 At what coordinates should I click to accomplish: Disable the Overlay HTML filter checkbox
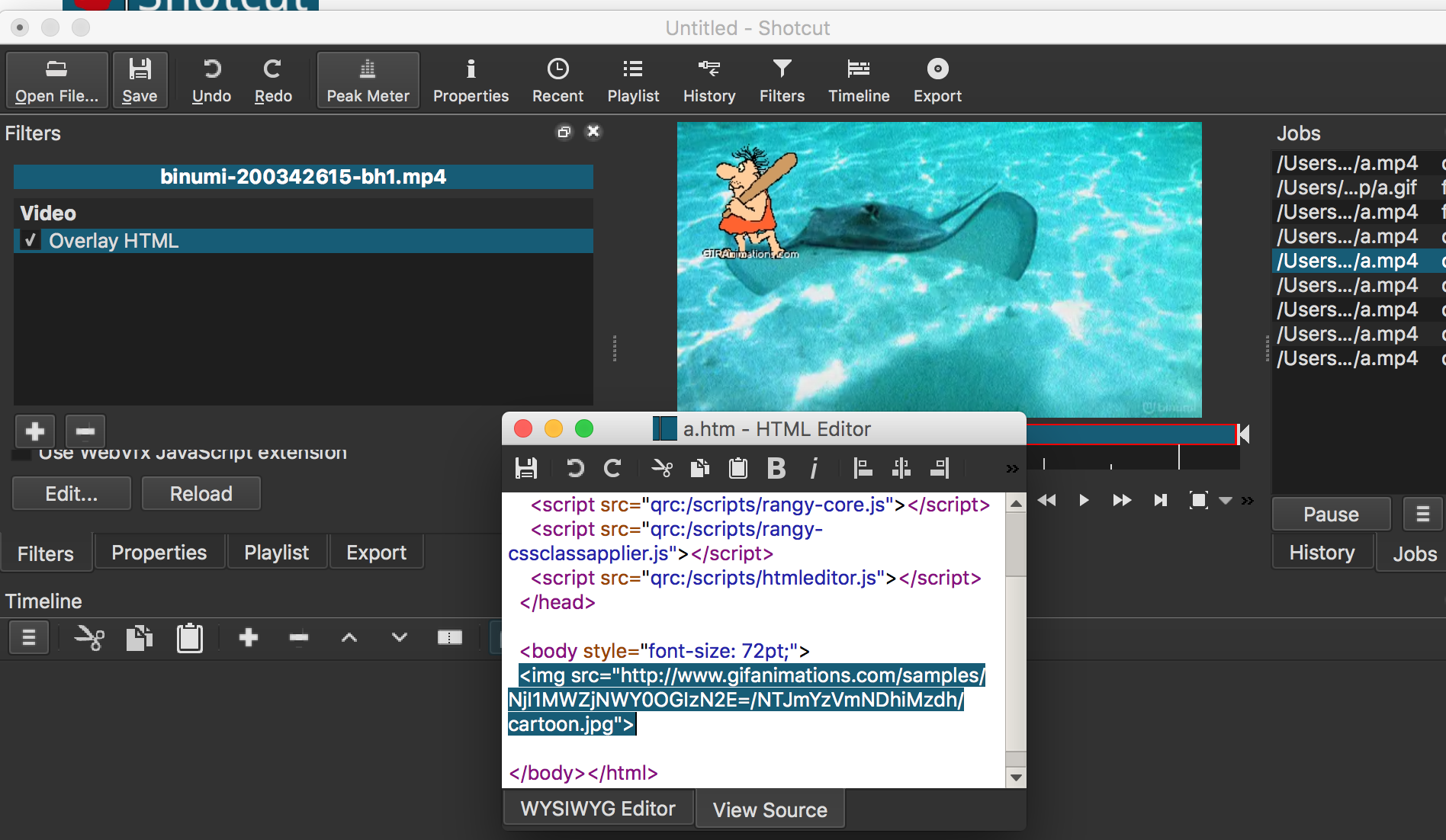pyautogui.click(x=30, y=241)
